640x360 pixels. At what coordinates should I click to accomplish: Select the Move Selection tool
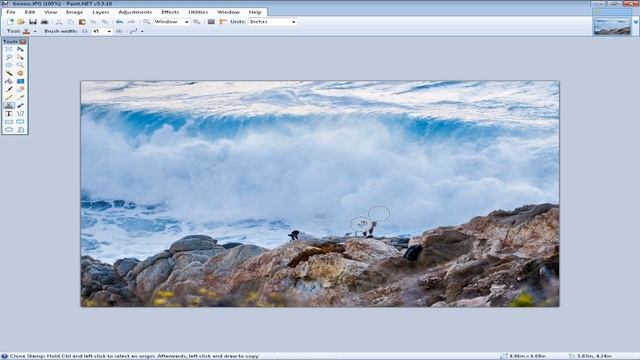(x=20, y=57)
